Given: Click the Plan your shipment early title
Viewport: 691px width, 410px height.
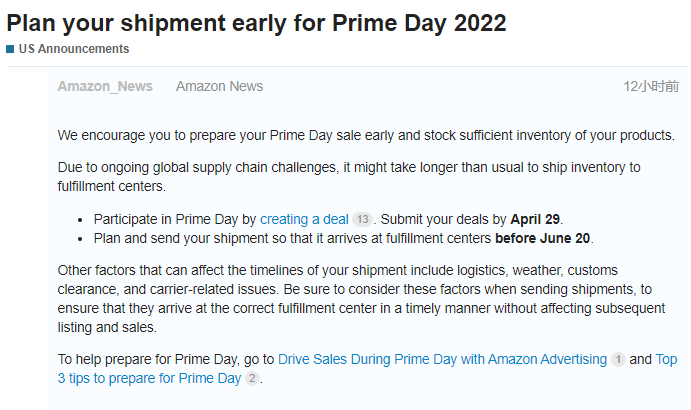Looking at the screenshot, I should 256,23.
